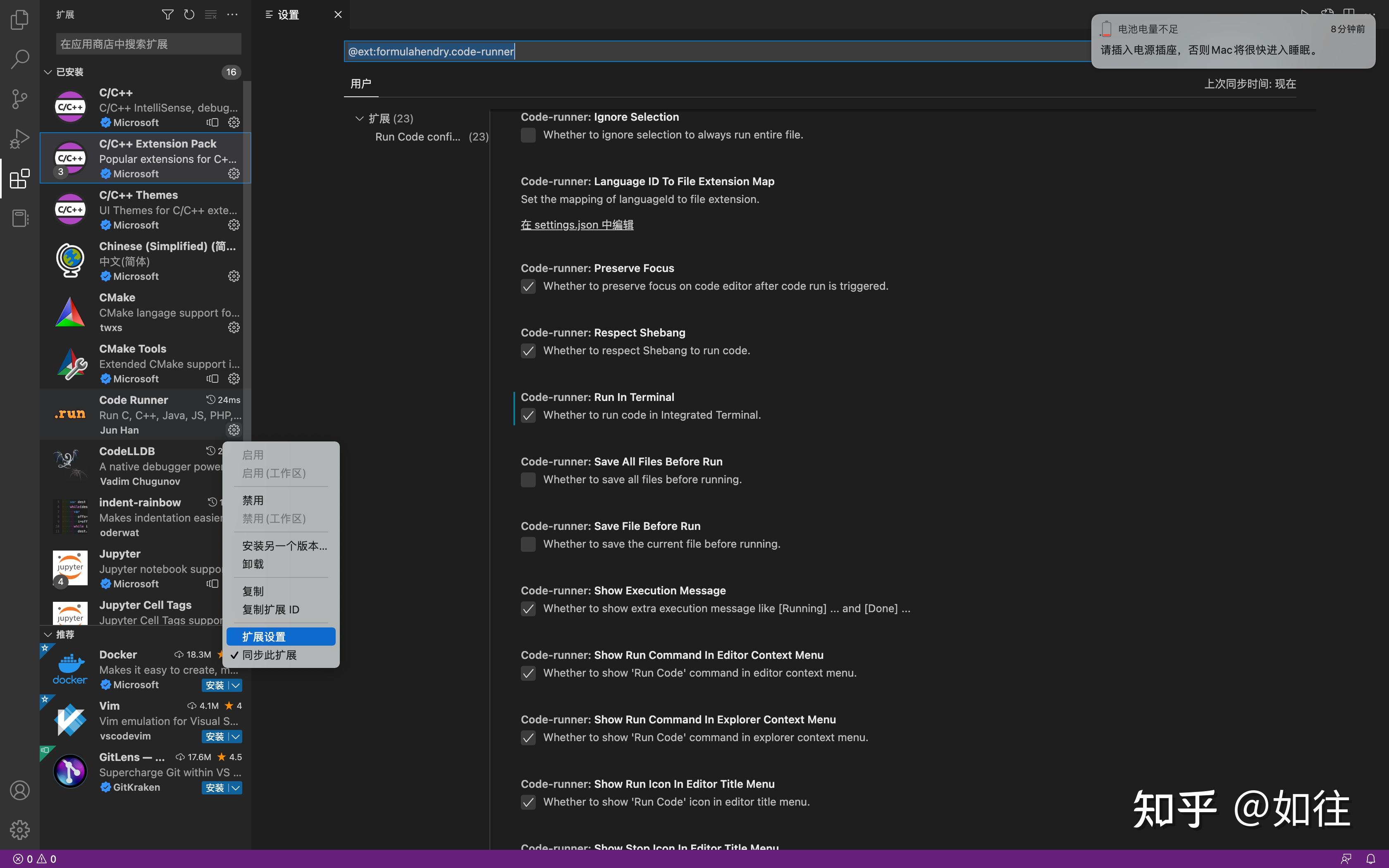Click the refresh extensions icon
The image size is (1389, 868).
189,14
